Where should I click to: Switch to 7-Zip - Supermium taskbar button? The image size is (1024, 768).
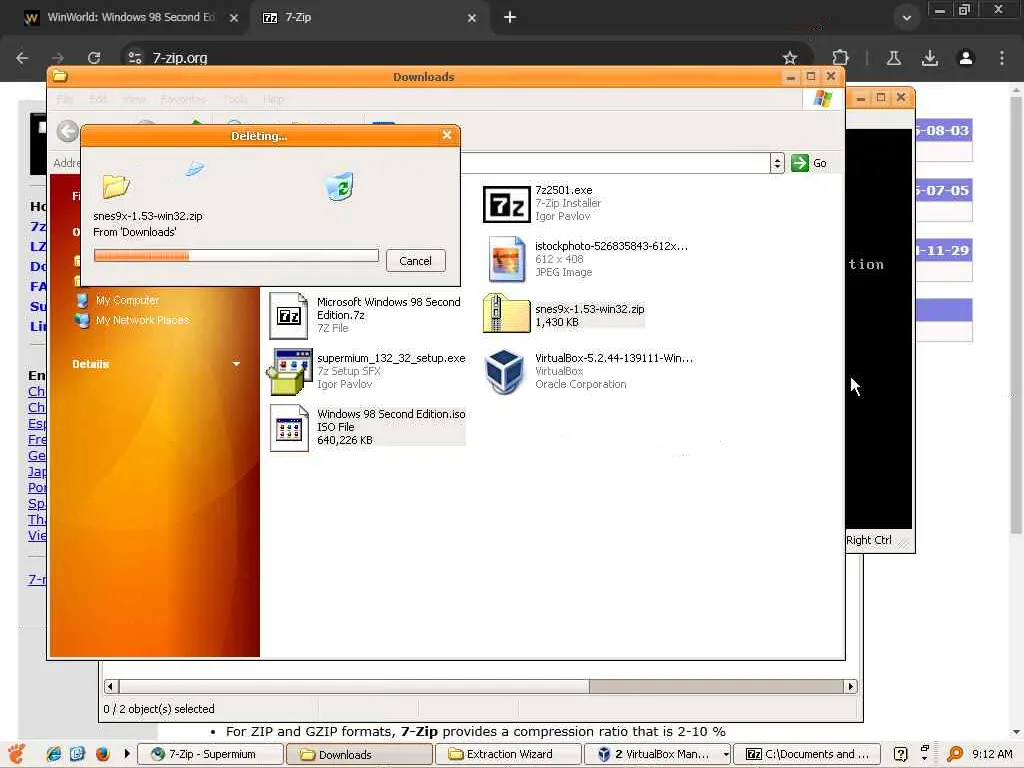point(210,754)
